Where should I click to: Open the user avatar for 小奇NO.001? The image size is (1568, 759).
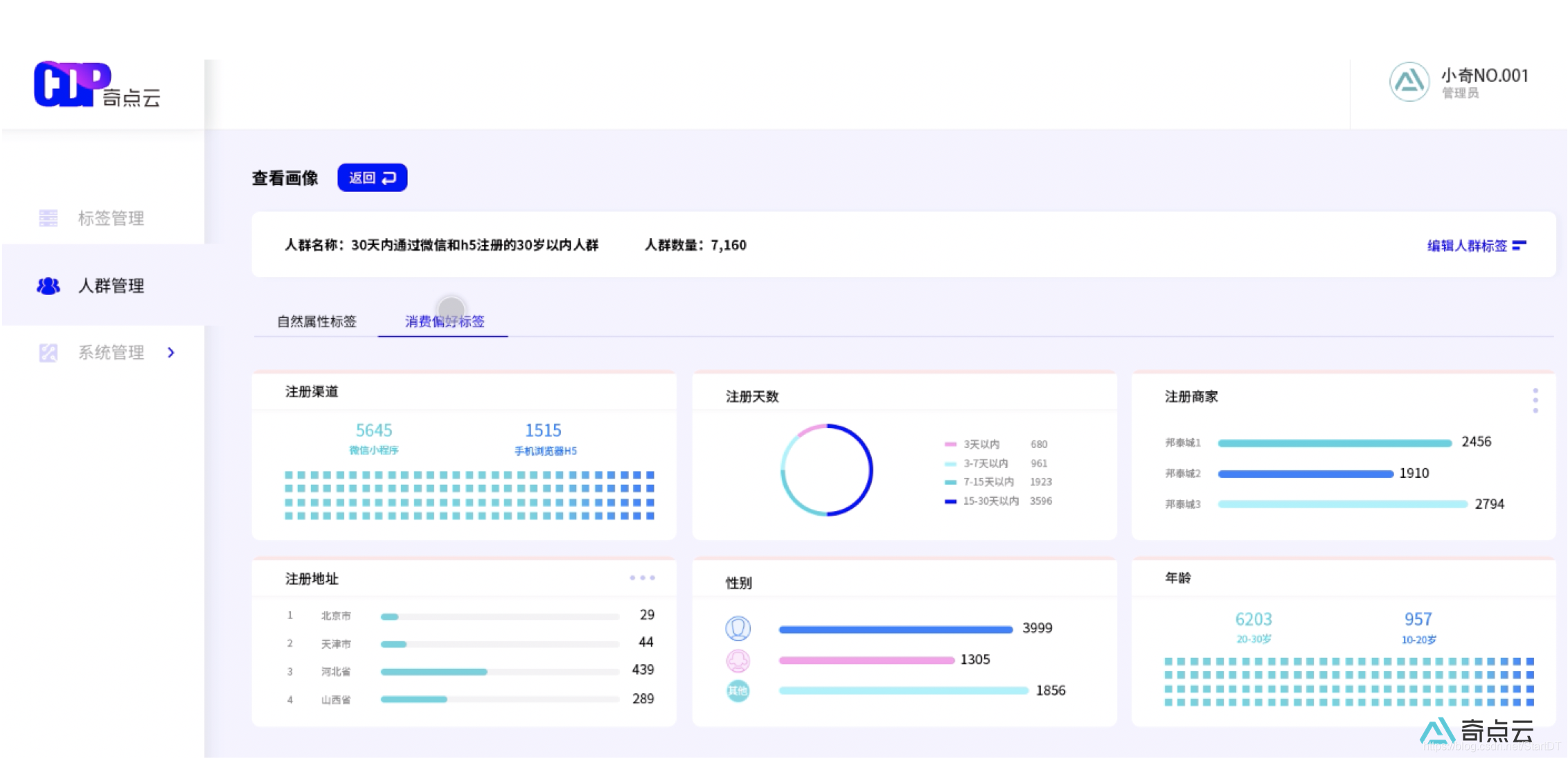pos(1409,81)
